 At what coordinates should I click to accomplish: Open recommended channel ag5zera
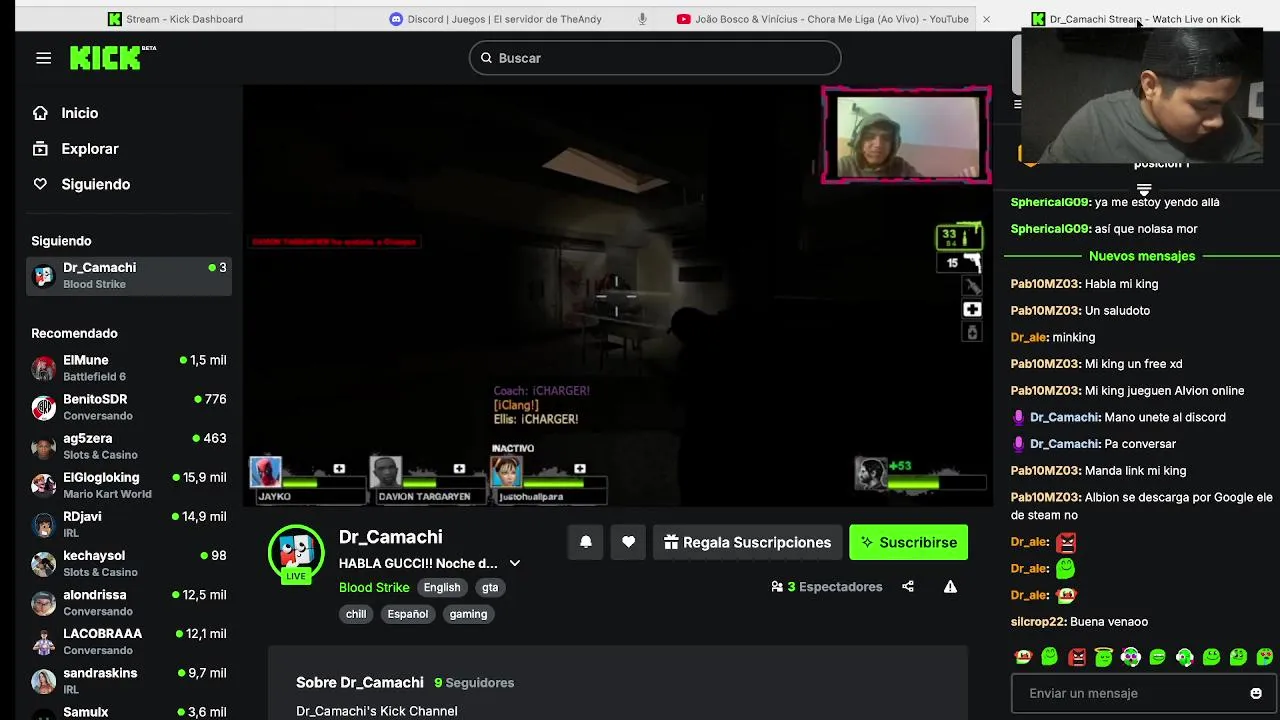coord(130,446)
